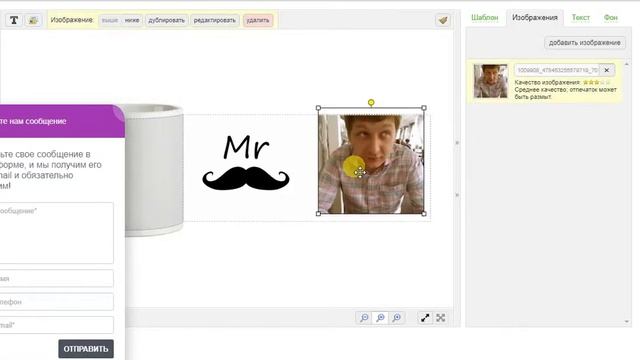Click the top-left resize handle of photo
The width and height of the screenshot is (640, 360).
pyautogui.click(x=318, y=108)
